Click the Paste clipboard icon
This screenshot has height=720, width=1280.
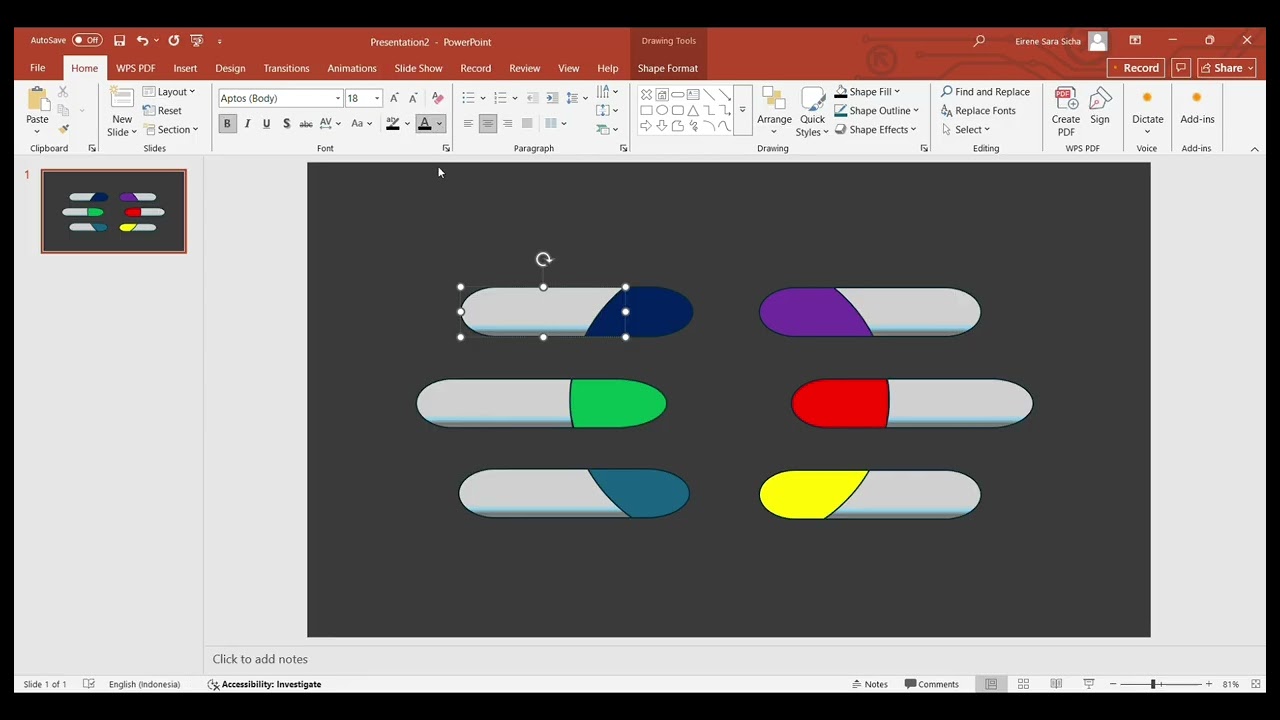pyautogui.click(x=37, y=99)
